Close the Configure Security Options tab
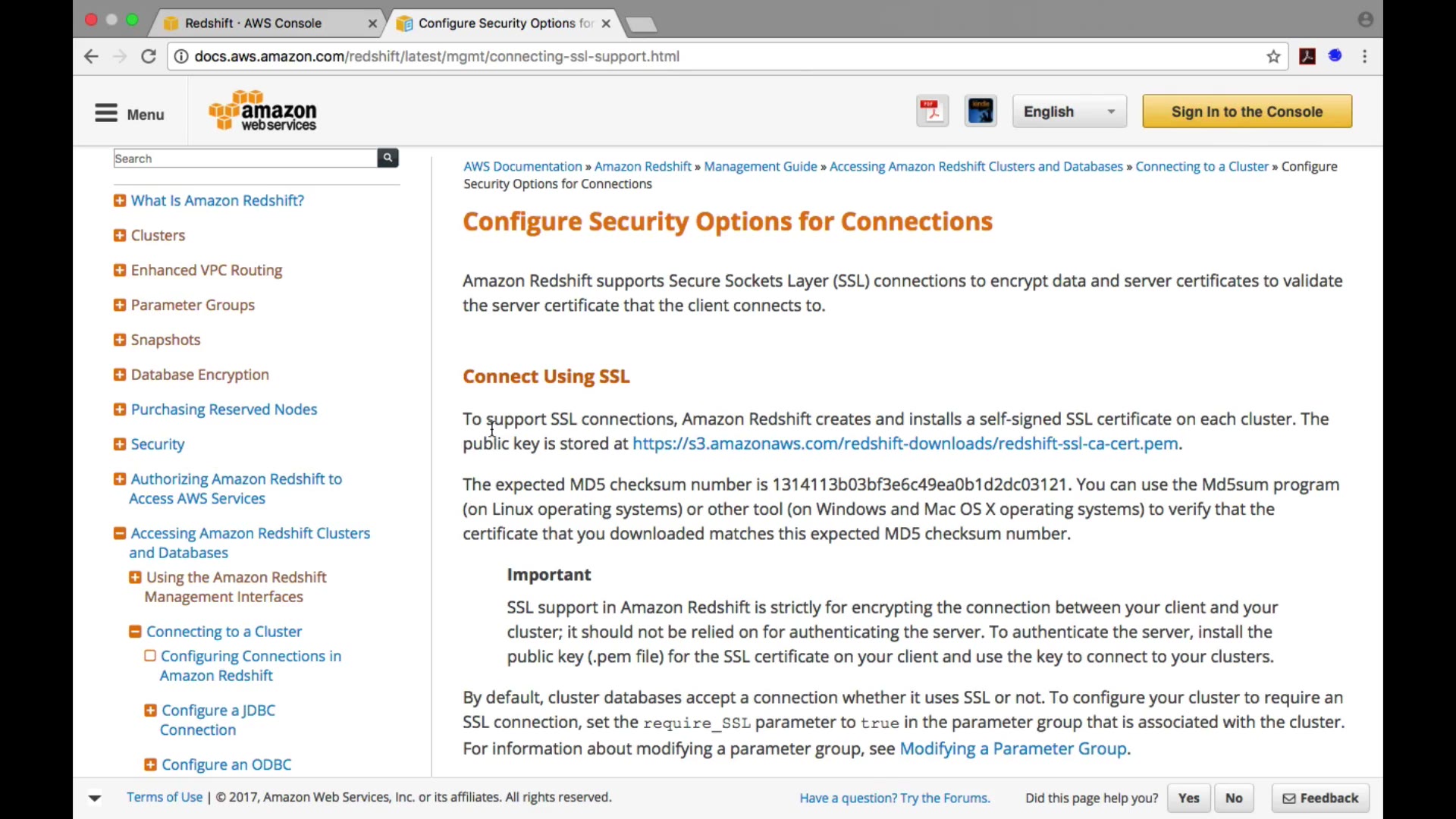 606,24
